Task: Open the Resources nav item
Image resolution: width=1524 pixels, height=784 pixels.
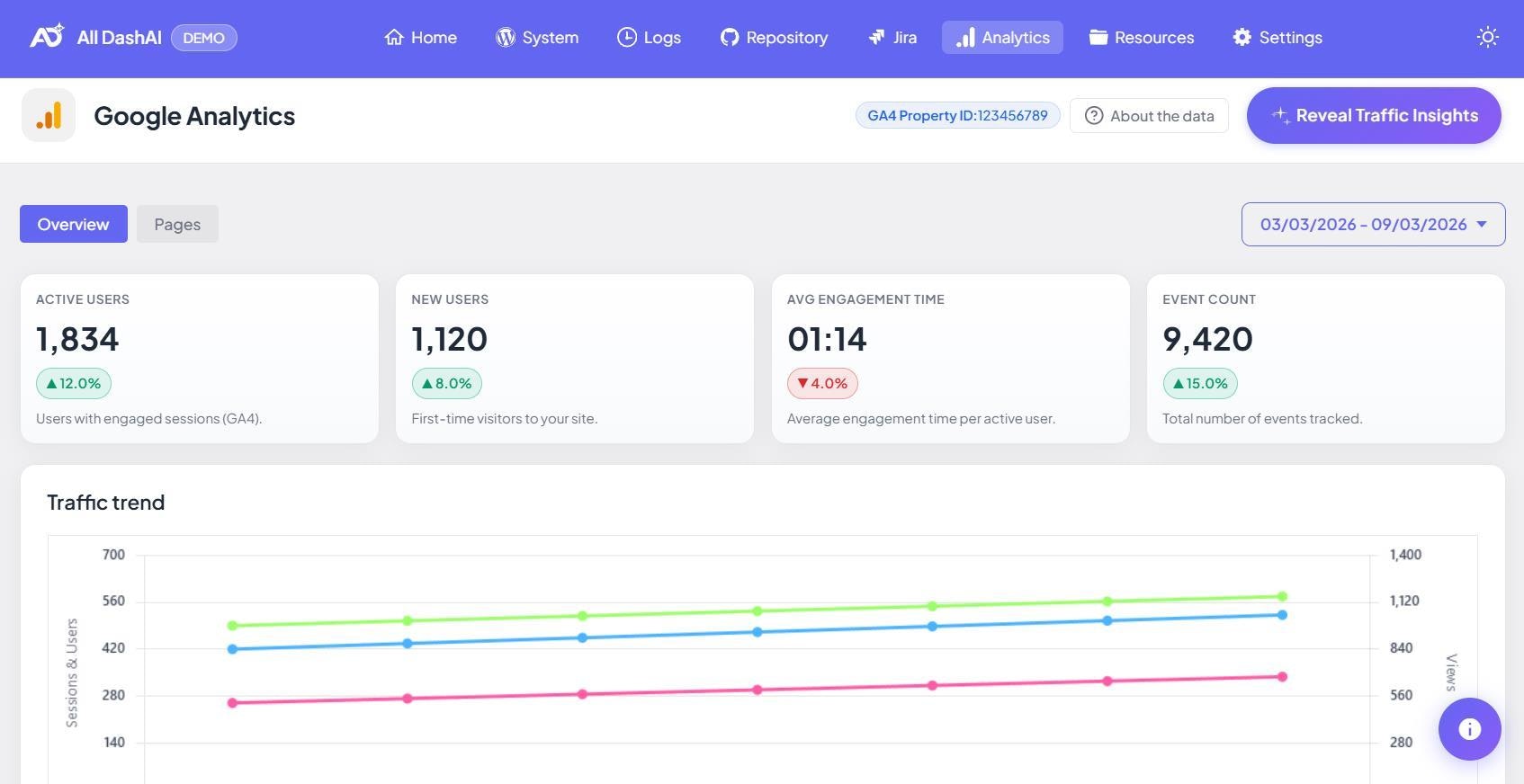Action: click(x=1142, y=38)
